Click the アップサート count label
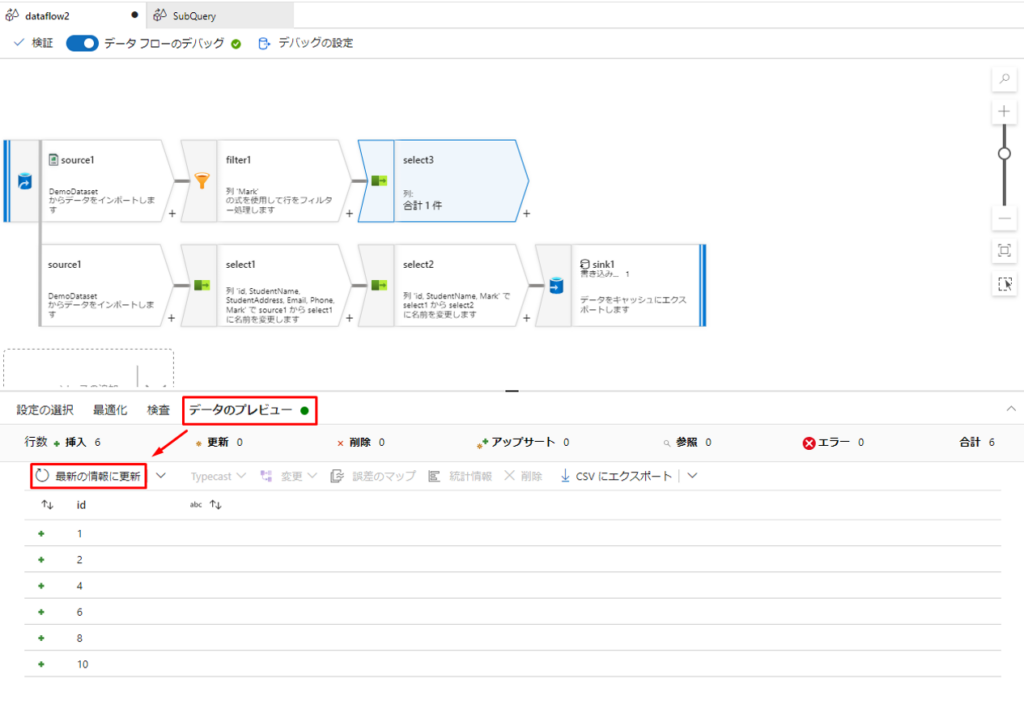This screenshot has height=721, width=1024. [x=523, y=442]
